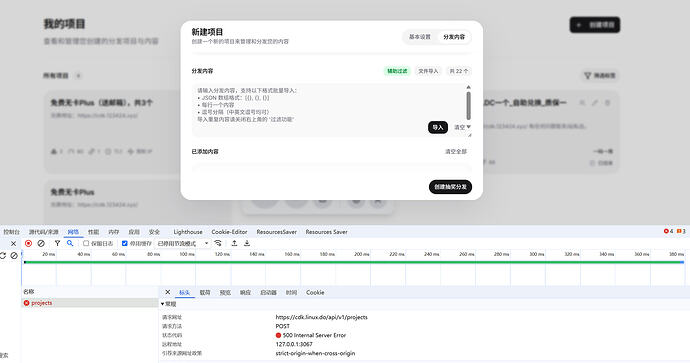Select the 载荷 request detail tab
This screenshot has width=690, height=363.
(205, 293)
